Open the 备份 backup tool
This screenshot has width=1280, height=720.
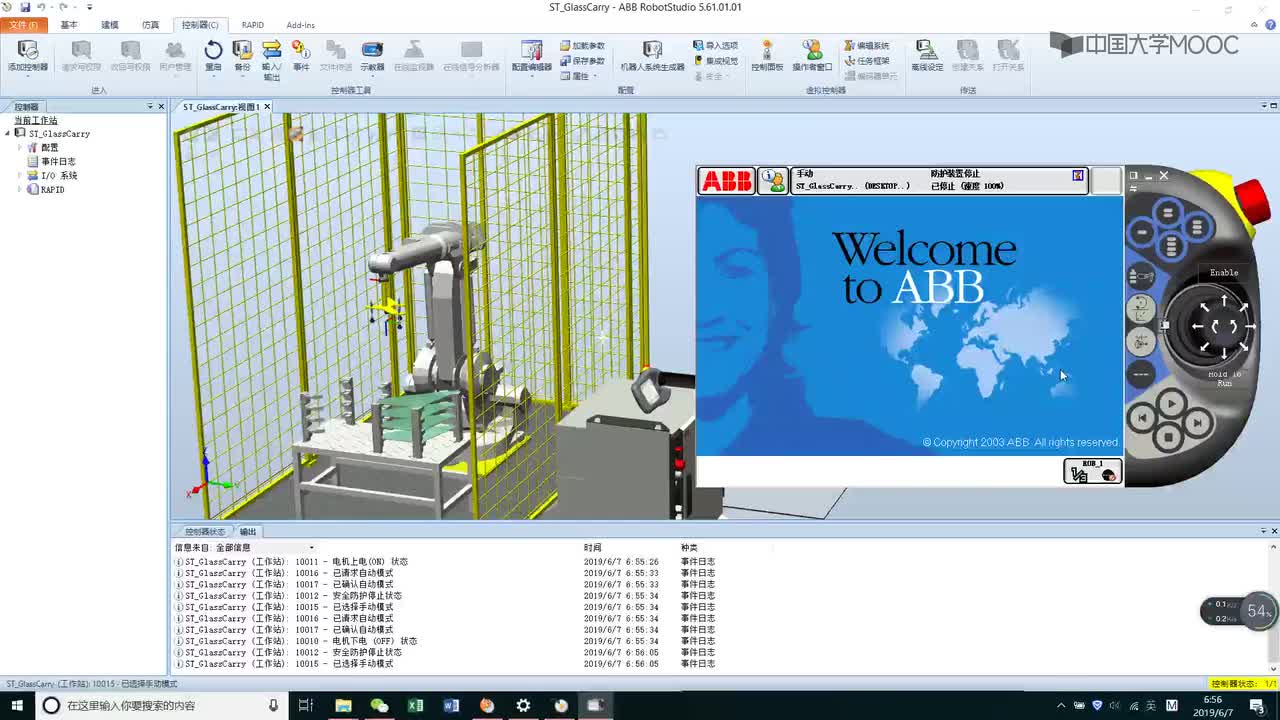(242, 56)
